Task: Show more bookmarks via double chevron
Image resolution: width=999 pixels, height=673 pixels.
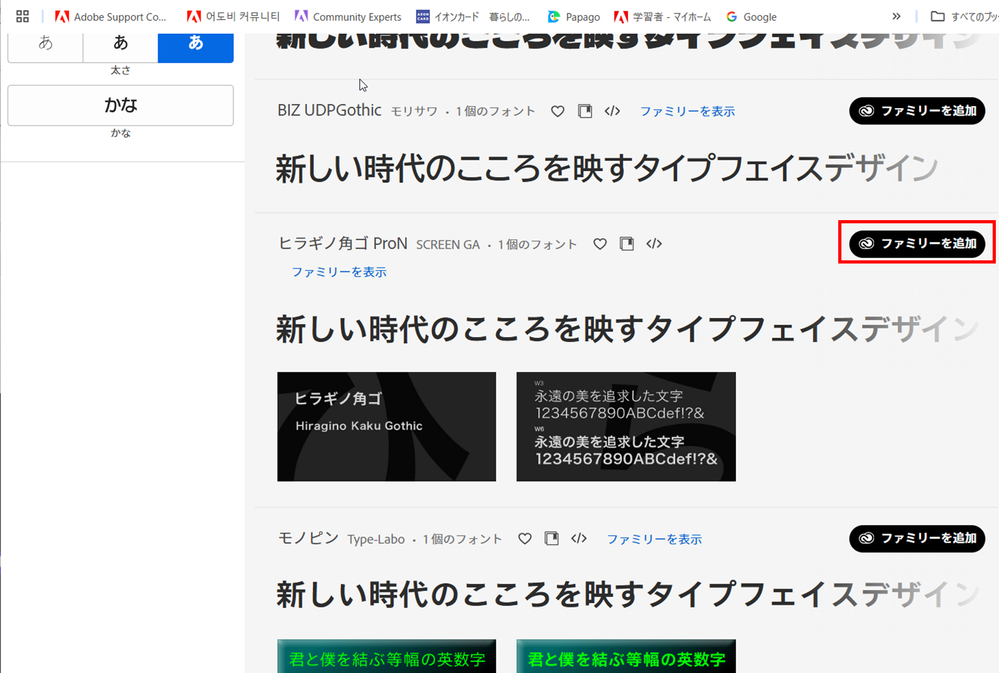Action: click(x=896, y=17)
